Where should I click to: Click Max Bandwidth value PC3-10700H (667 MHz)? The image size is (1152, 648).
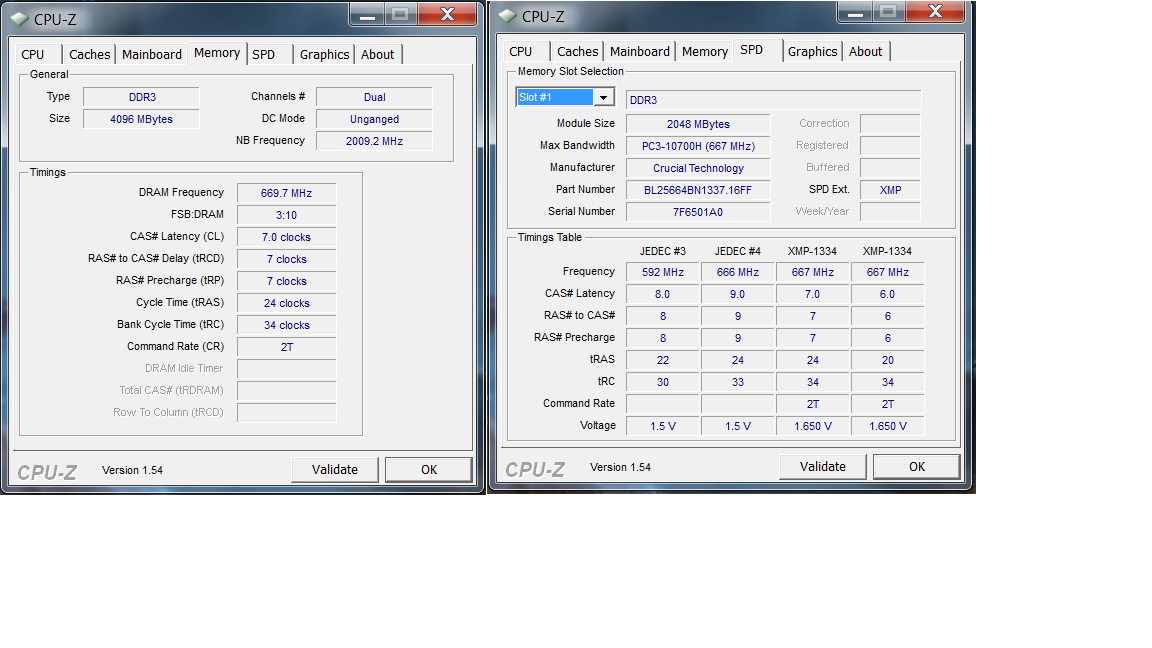click(698, 146)
